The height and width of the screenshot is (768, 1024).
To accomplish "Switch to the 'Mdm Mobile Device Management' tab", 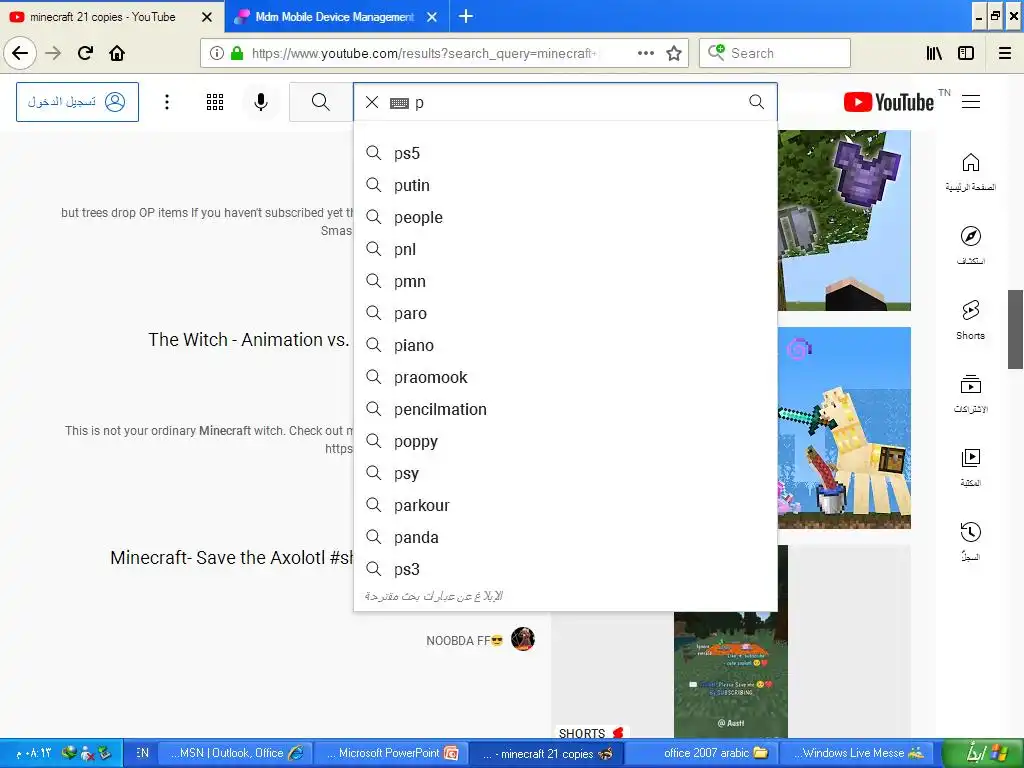I will 334,17.
